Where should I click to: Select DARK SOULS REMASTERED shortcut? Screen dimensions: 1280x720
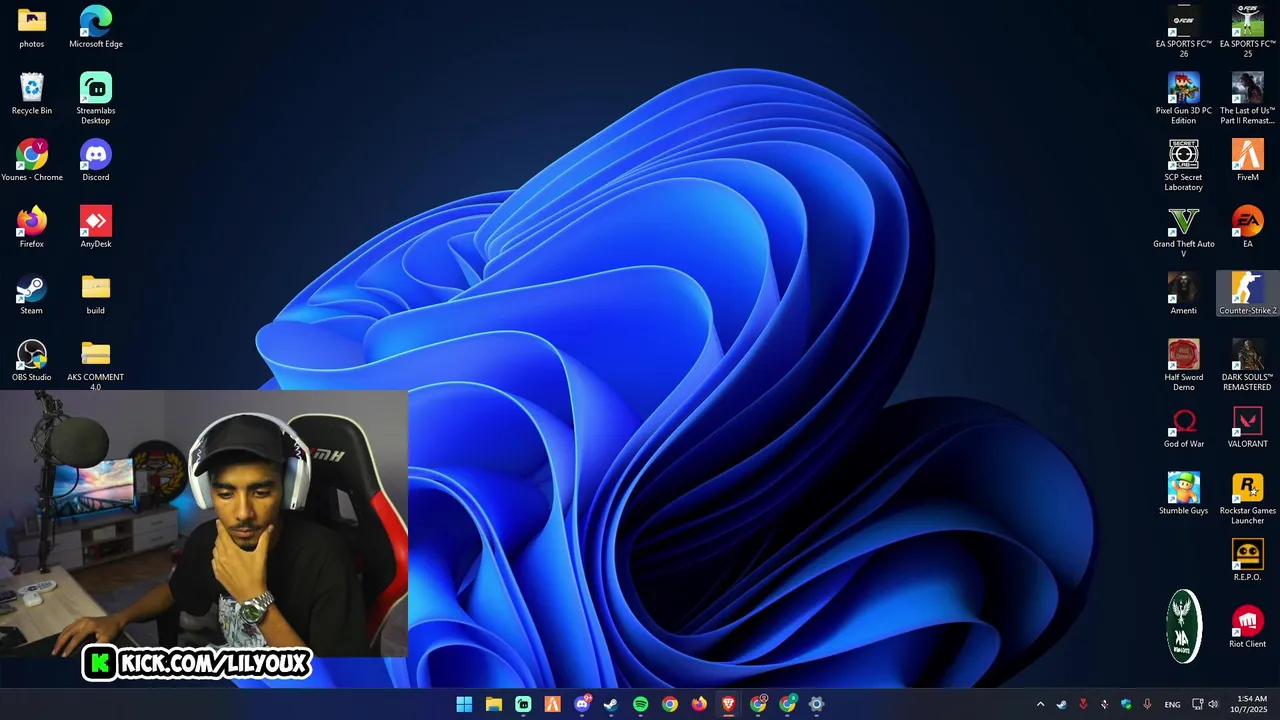(x=1248, y=365)
